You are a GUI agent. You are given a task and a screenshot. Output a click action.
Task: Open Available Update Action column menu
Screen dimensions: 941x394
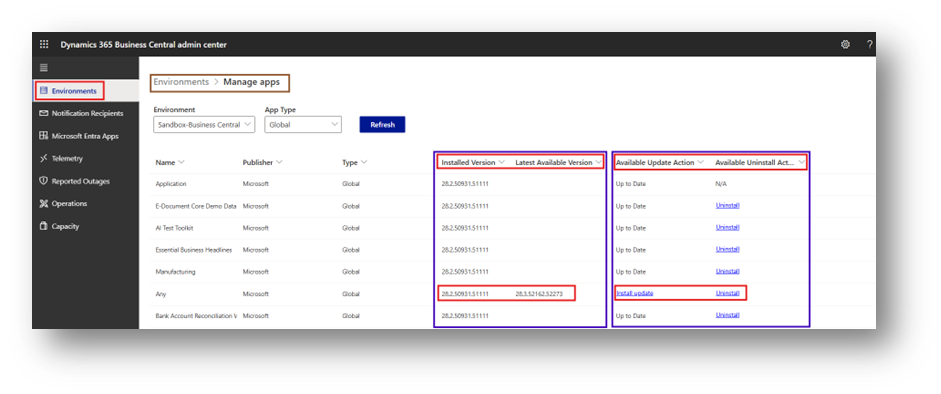[700, 162]
